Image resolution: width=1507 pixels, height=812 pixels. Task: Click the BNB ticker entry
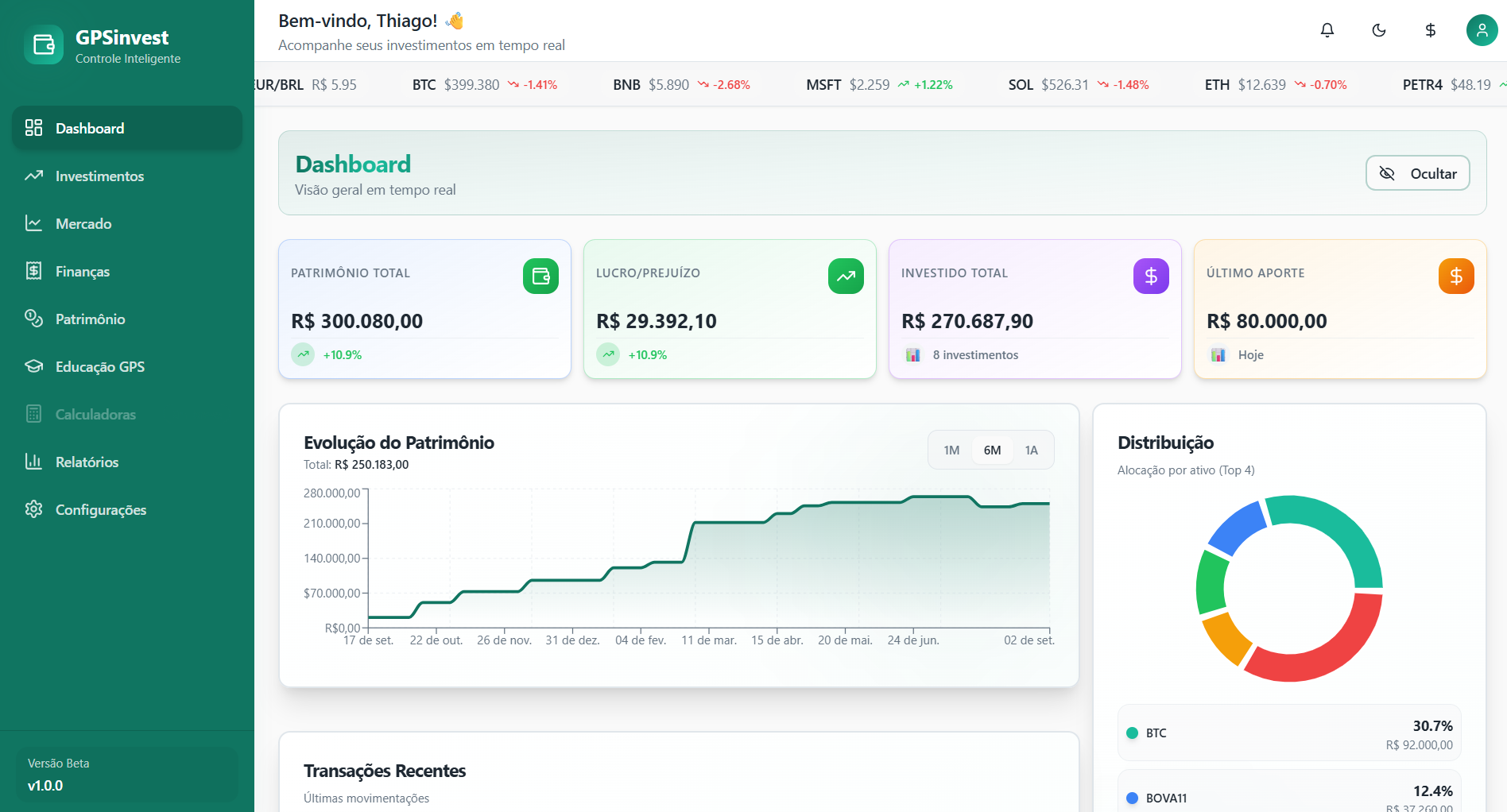pos(681,85)
